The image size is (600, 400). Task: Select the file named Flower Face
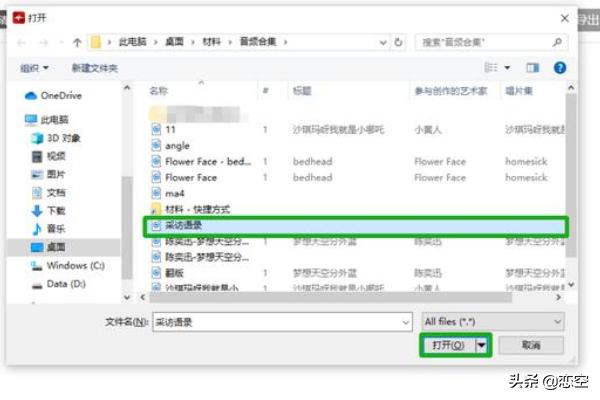(191, 178)
